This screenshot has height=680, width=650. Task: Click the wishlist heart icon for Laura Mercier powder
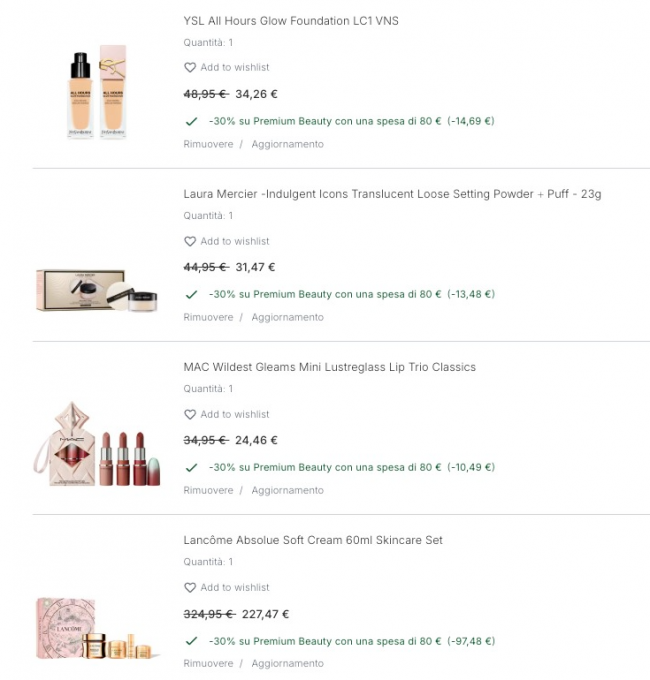[x=190, y=241]
